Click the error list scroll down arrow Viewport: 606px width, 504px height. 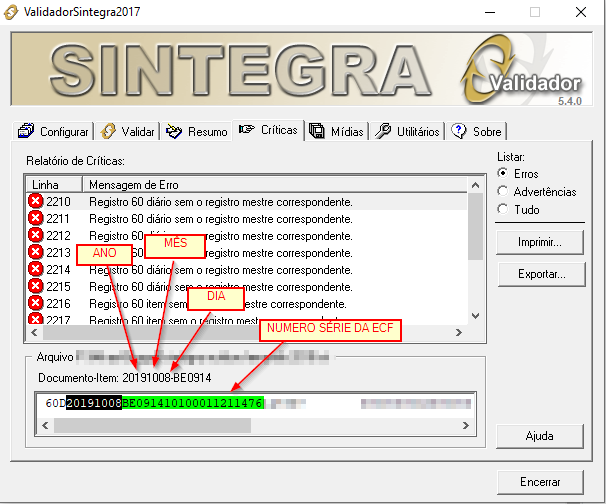pyautogui.click(x=476, y=316)
